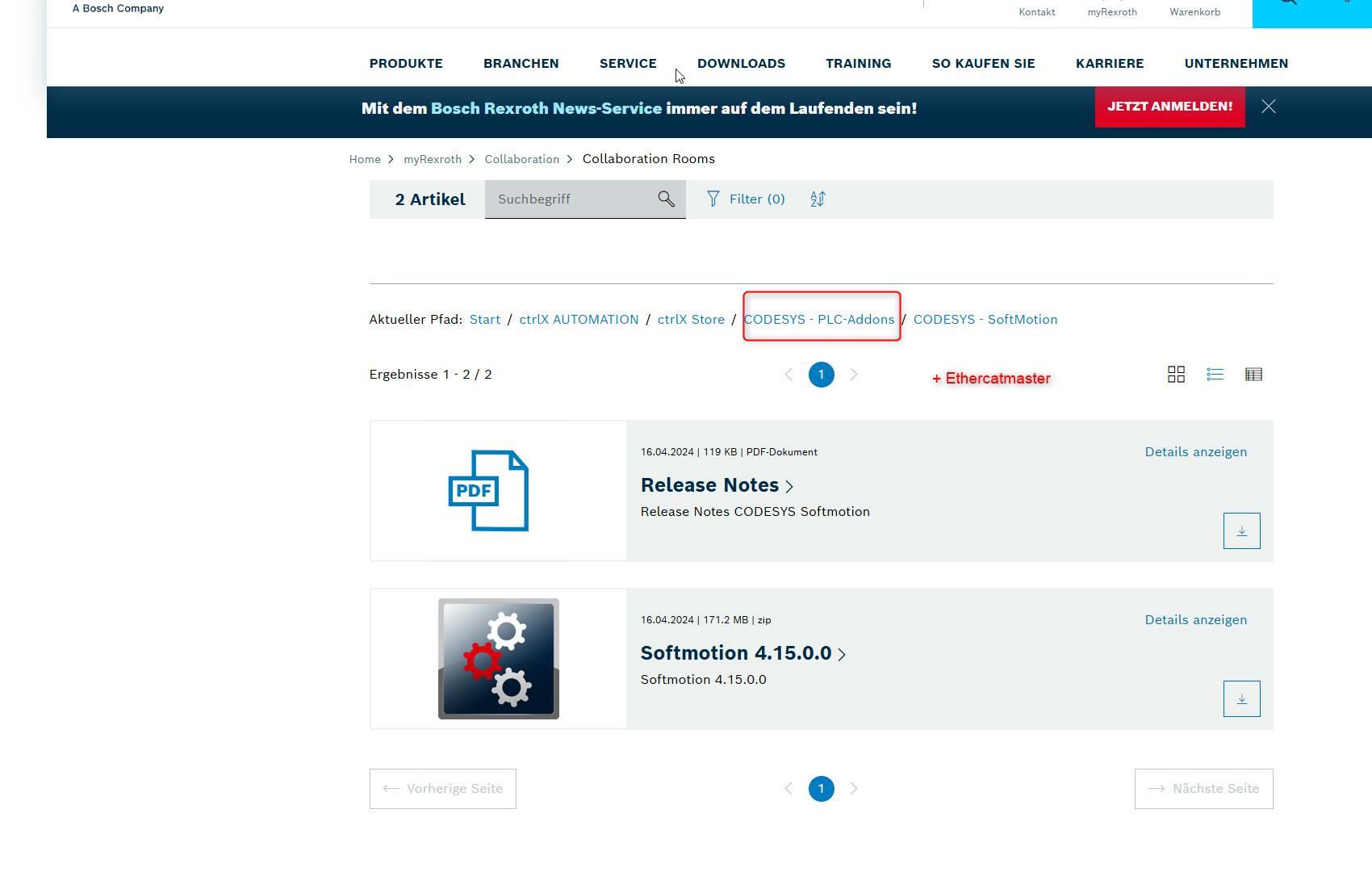The height and width of the screenshot is (893, 1372).
Task: Go to myRexroth breadcrumb
Action: click(x=433, y=159)
